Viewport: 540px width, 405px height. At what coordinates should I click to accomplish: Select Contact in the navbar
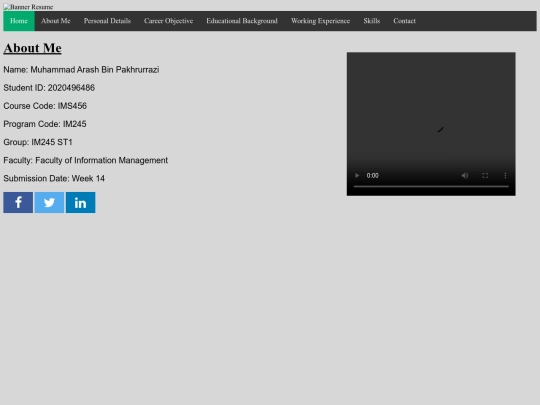(404, 21)
